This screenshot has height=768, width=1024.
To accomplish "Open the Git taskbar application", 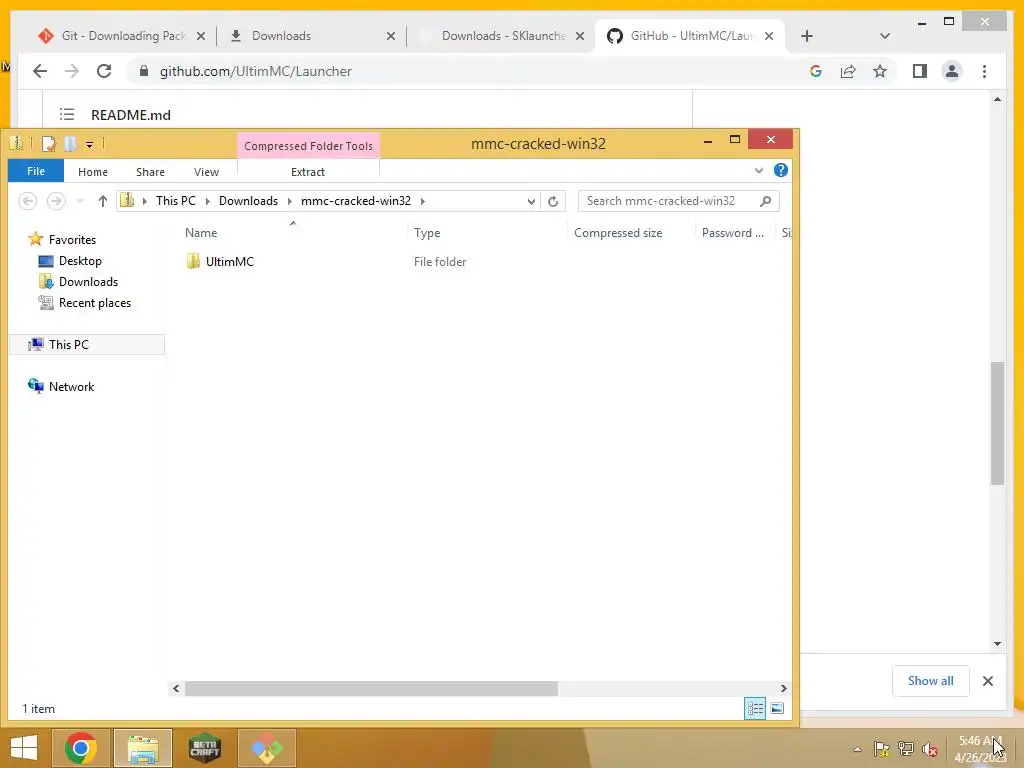I will tap(267, 748).
